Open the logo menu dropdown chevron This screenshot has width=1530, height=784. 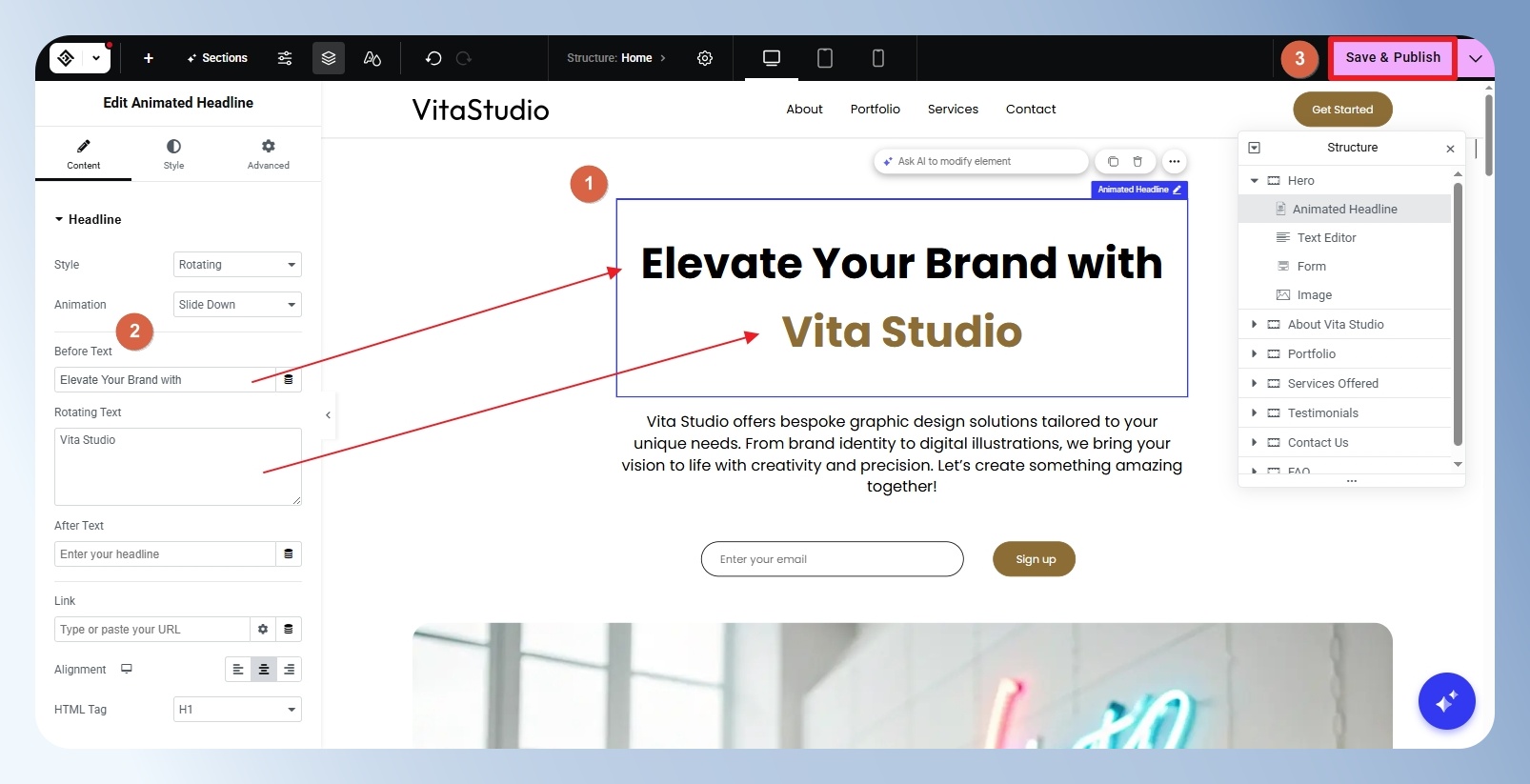tap(96, 58)
